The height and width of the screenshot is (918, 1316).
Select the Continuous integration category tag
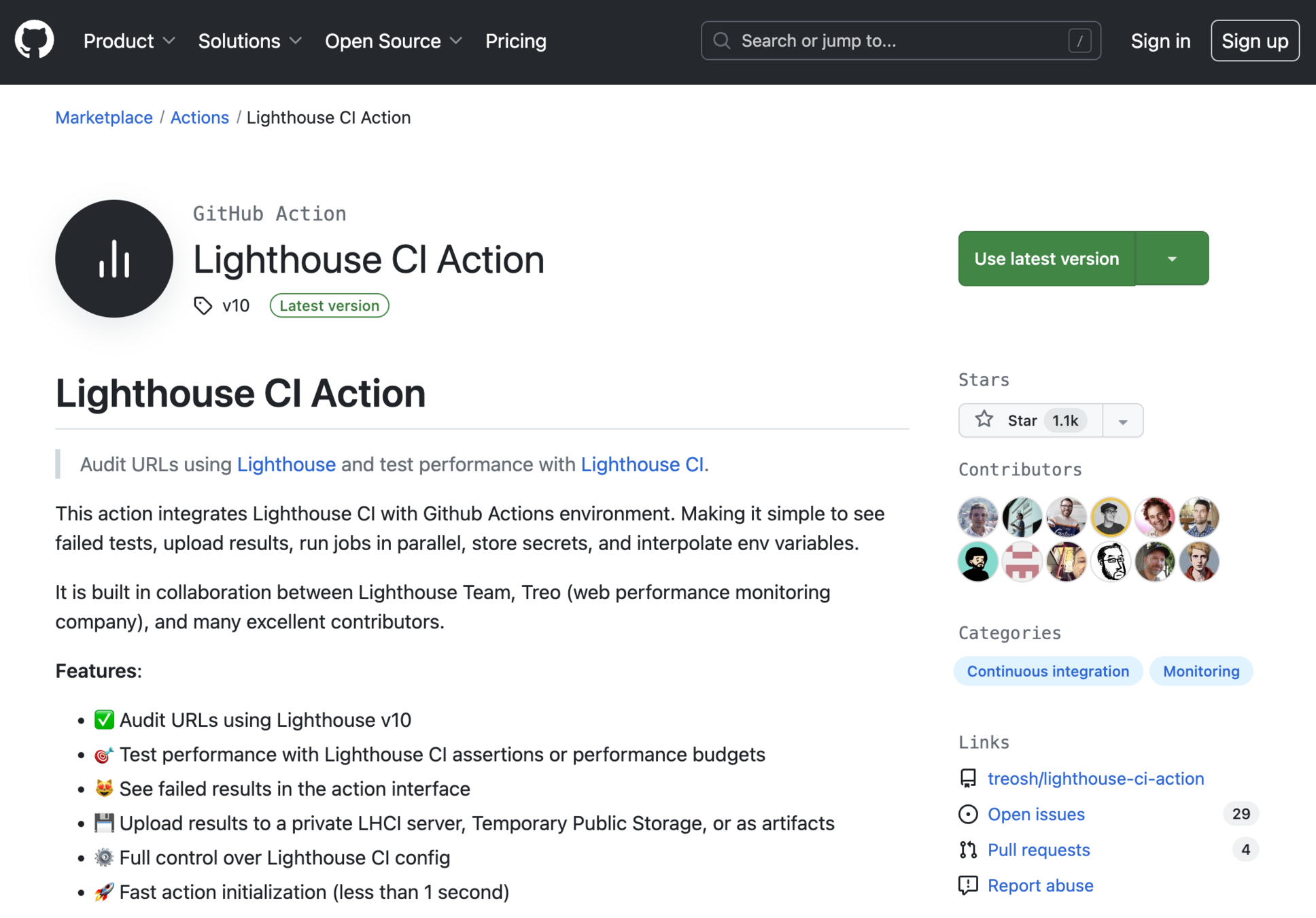pos(1047,670)
